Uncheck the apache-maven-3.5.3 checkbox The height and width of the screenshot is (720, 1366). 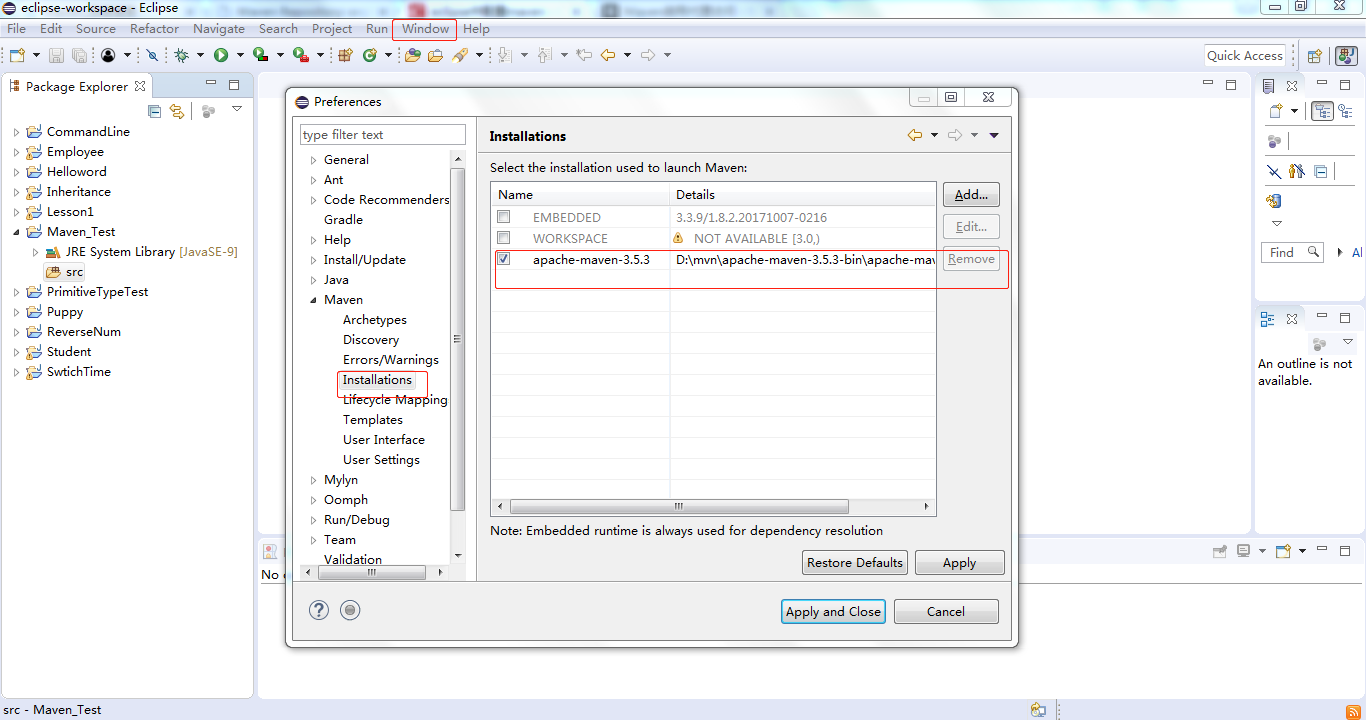504,259
